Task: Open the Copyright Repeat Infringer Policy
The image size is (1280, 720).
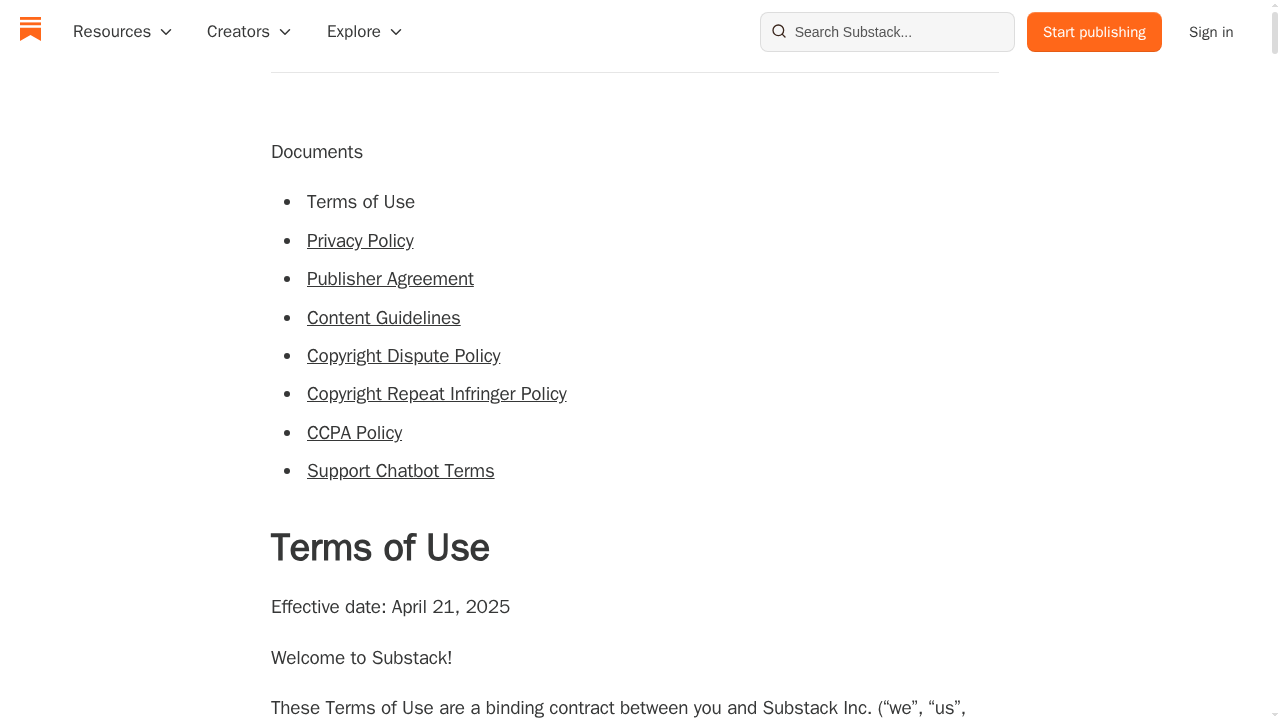Action: pos(437,394)
